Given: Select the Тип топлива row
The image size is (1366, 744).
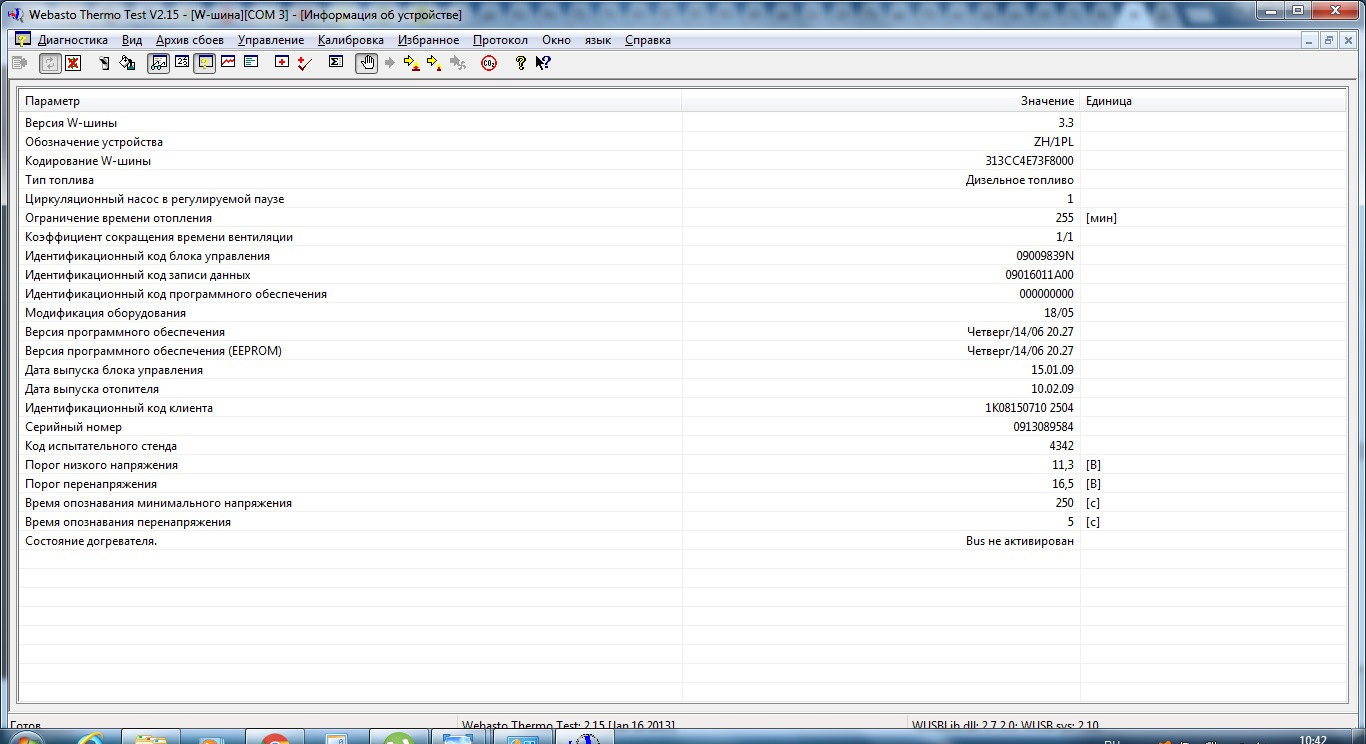Looking at the screenshot, I should [x=683, y=180].
